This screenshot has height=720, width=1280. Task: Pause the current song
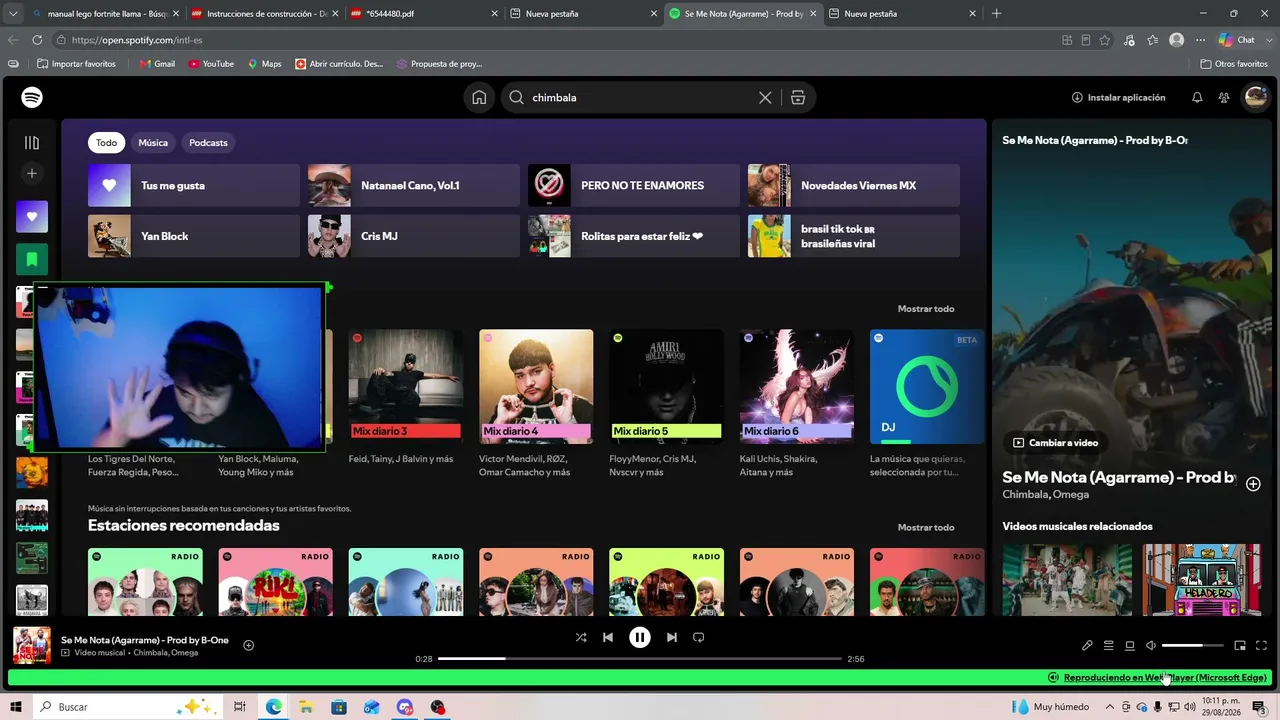coord(640,637)
